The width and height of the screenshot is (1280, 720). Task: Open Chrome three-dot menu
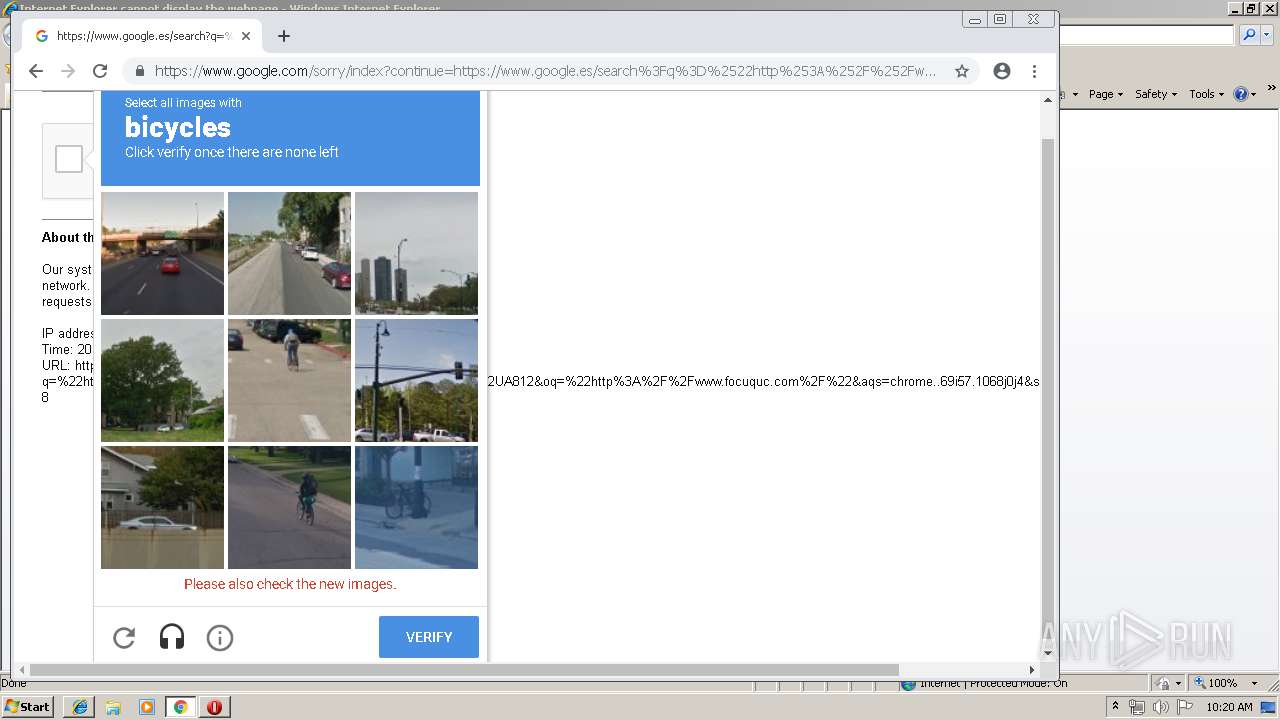(x=1034, y=71)
